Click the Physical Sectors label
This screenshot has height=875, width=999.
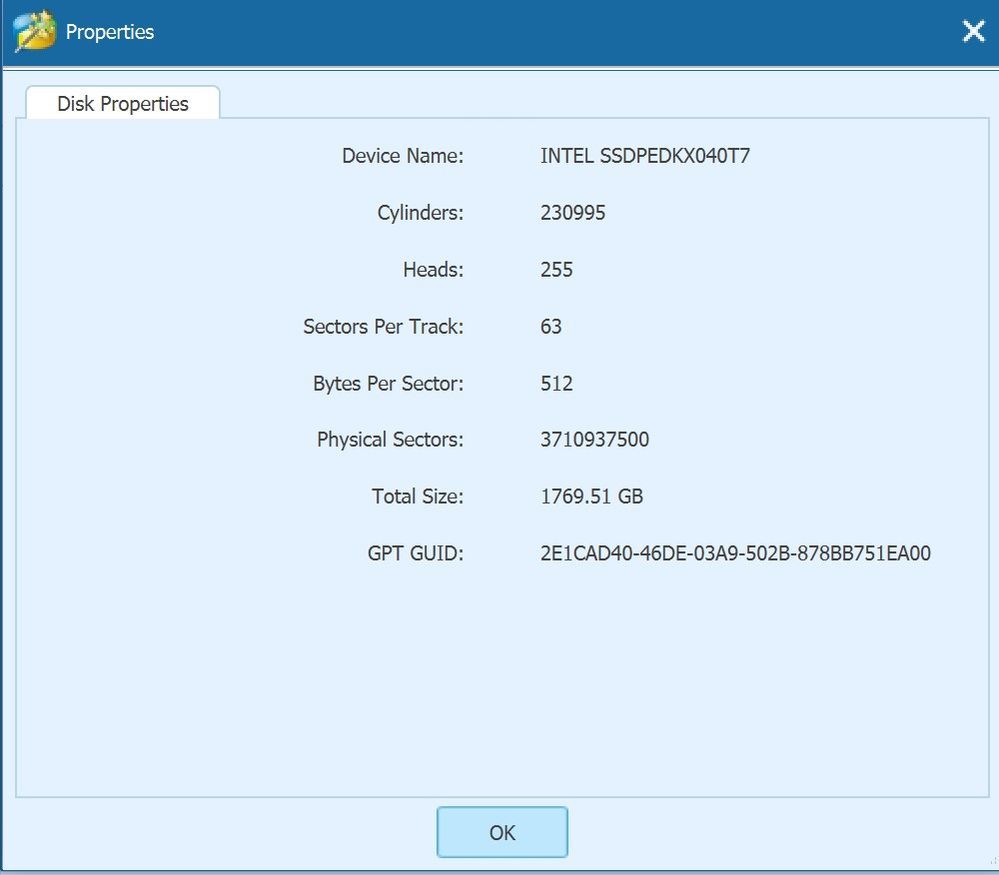390,440
